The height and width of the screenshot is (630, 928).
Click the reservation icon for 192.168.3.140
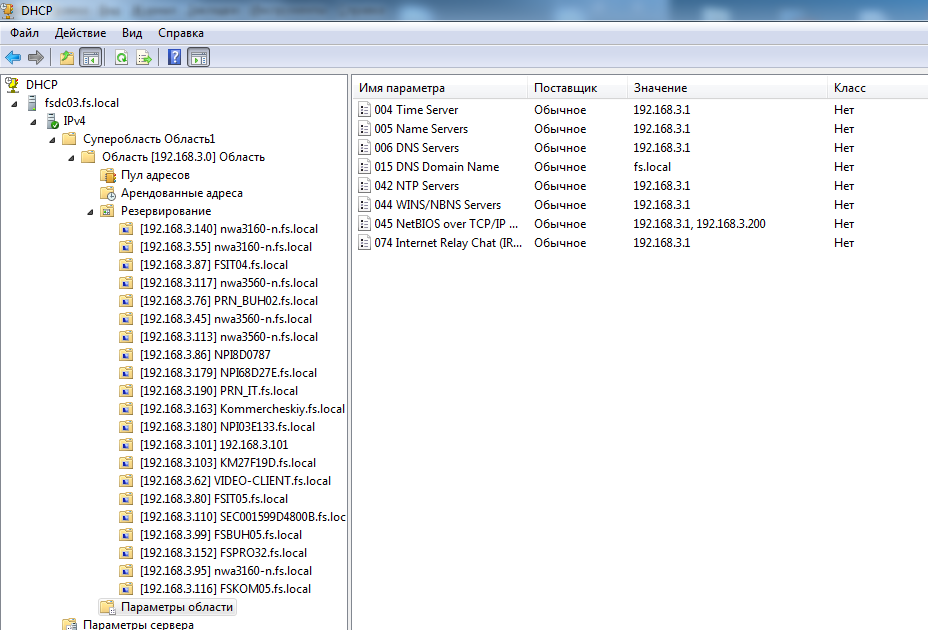tap(126, 229)
